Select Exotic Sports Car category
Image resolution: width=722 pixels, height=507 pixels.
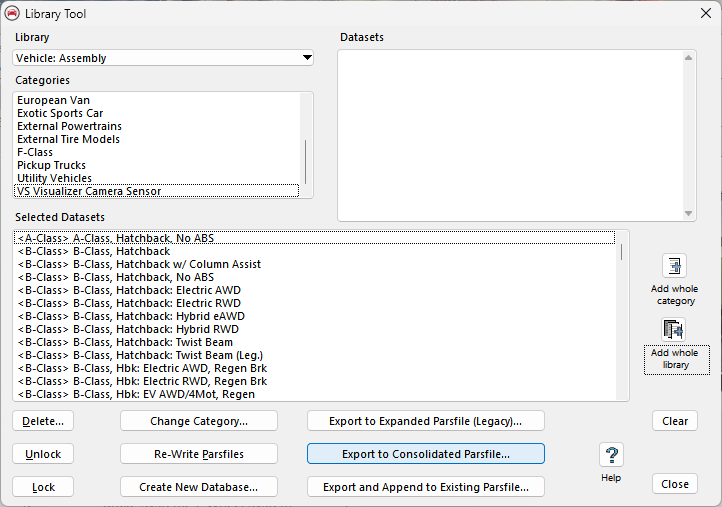click(60, 114)
